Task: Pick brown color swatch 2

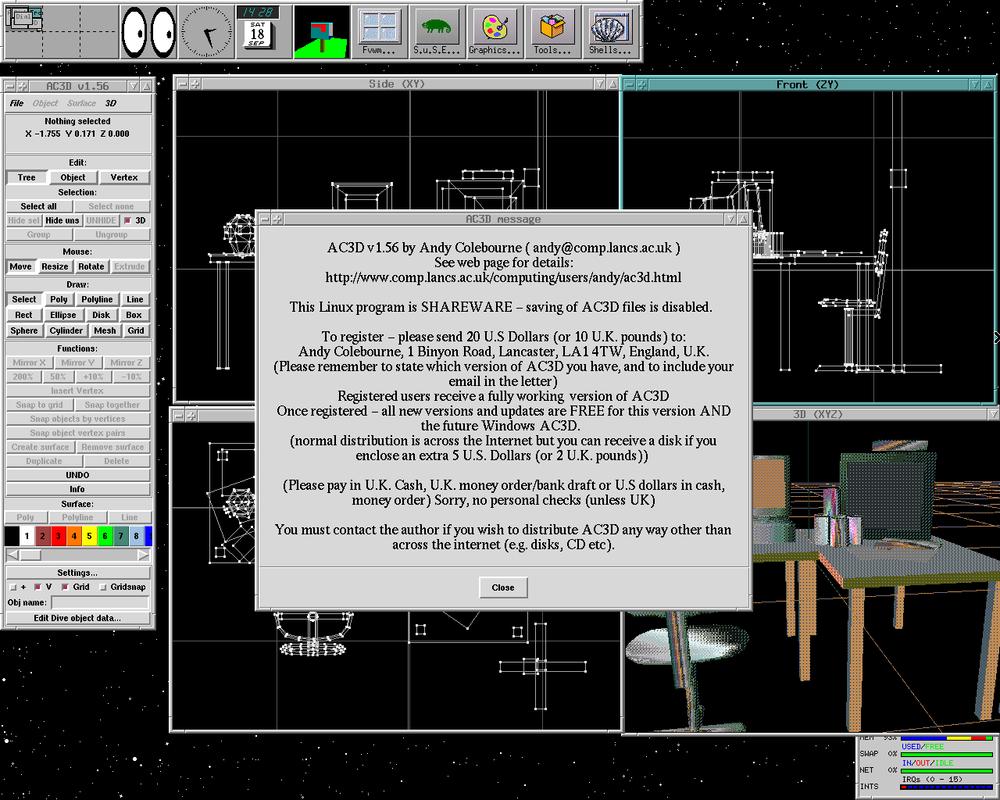Action: [x=42, y=536]
